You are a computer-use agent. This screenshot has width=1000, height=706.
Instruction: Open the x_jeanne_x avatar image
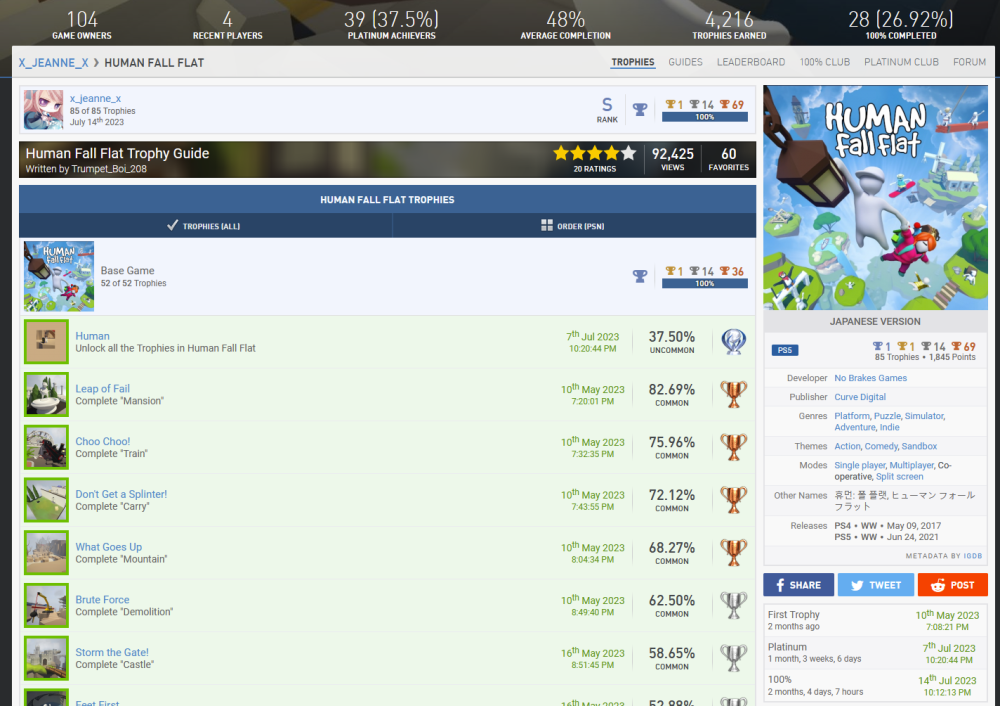[x=43, y=110]
